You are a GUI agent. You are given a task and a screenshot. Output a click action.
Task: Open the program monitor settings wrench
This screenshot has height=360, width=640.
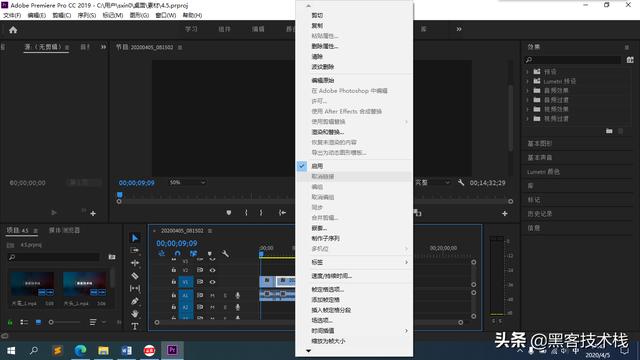coord(461,182)
